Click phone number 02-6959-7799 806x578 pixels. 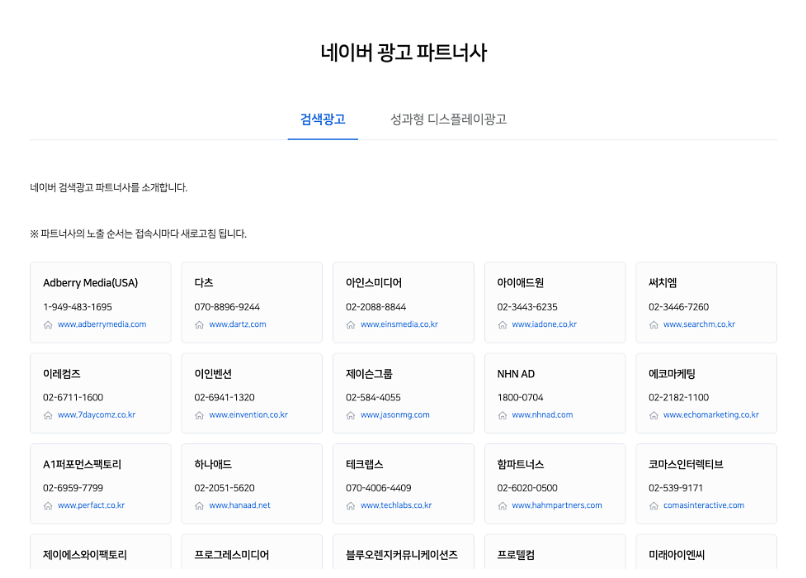(x=73, y=488)
